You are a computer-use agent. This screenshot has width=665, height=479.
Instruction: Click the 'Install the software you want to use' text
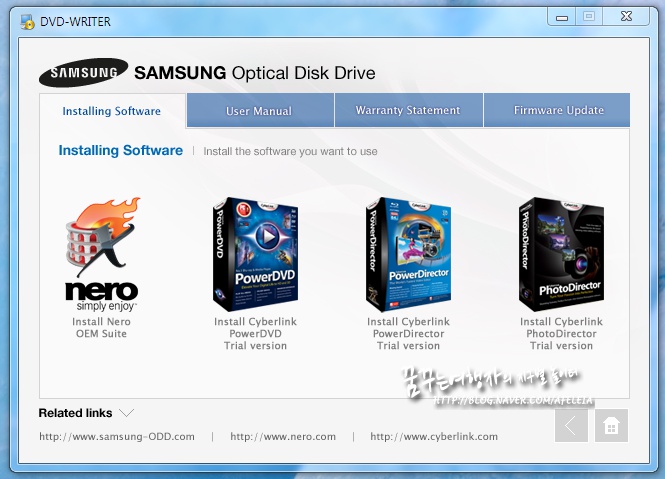[x=290, y=151]
